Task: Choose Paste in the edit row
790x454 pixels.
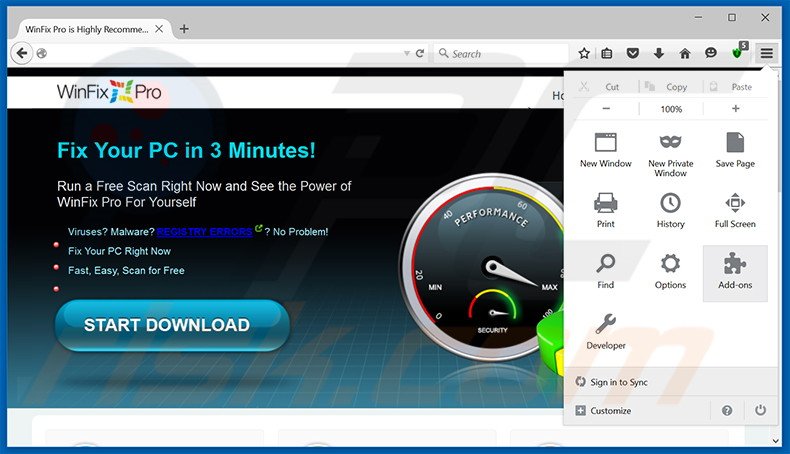Action: click(736, 87)
